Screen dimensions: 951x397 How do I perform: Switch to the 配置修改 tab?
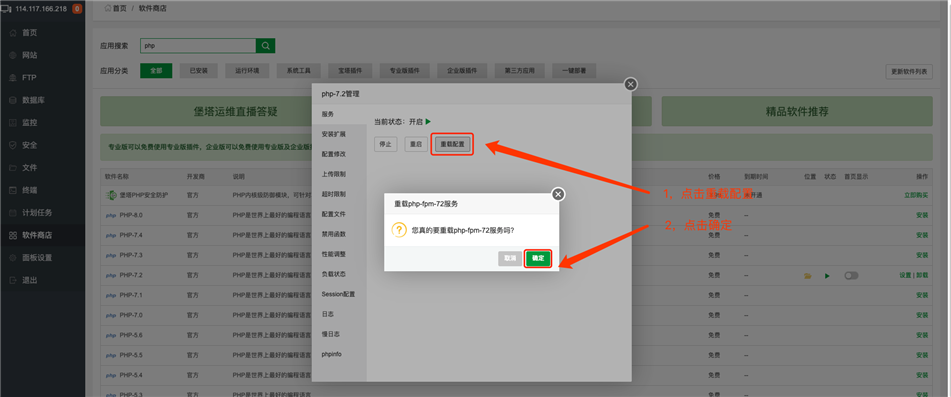coord(339,154)
